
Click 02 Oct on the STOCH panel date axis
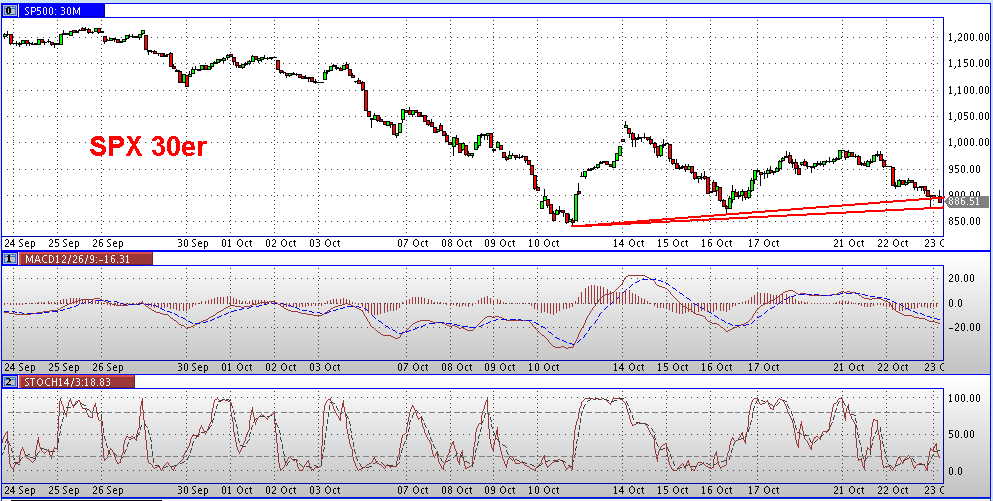pos(280,490)
